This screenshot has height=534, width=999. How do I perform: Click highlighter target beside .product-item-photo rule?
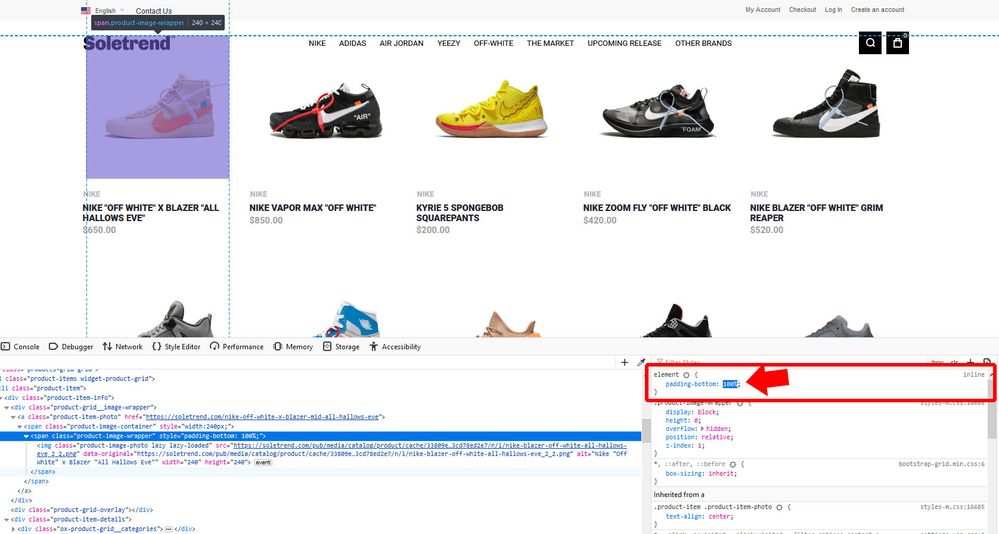click(777, 507)
